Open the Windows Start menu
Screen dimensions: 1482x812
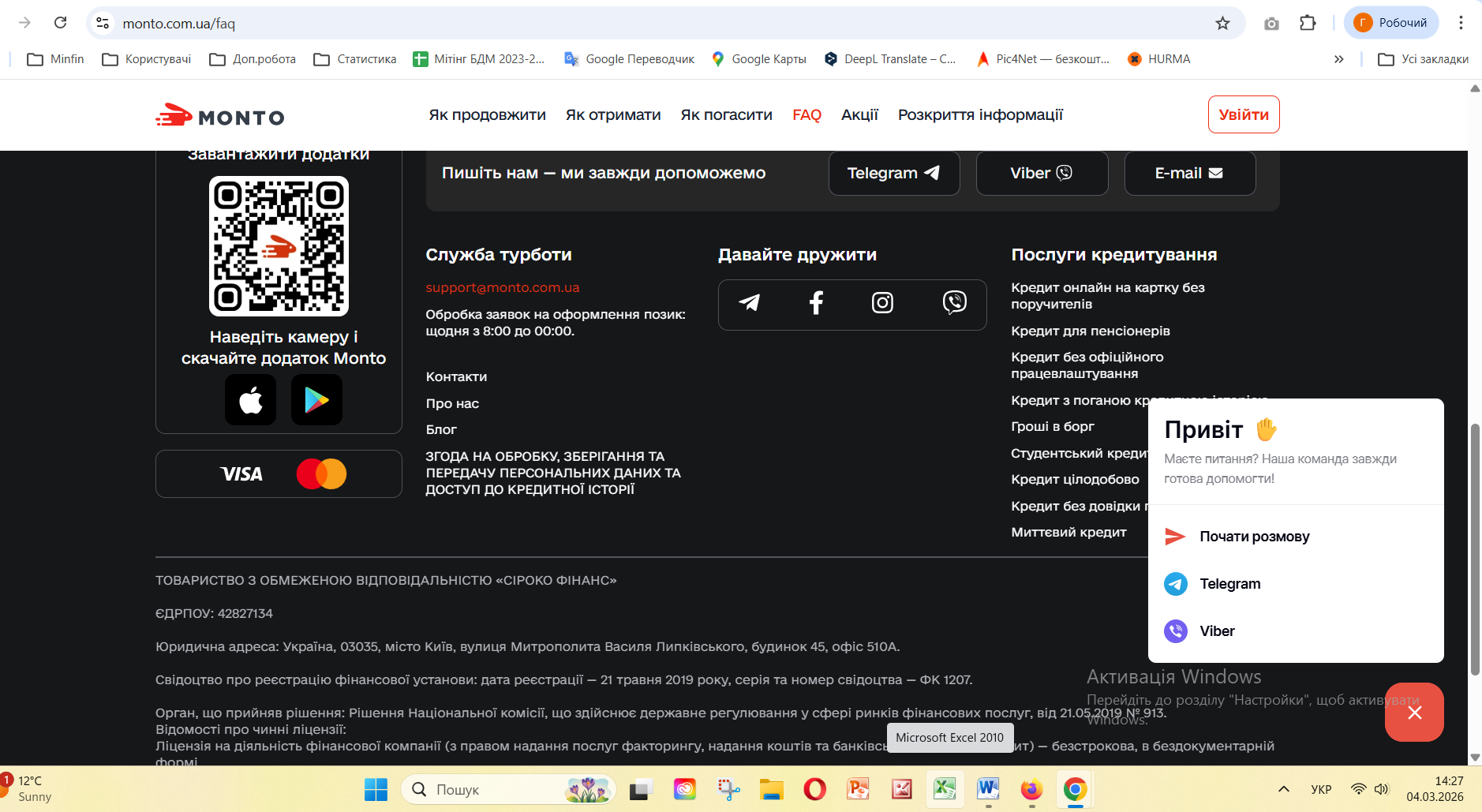click(376, 789)
